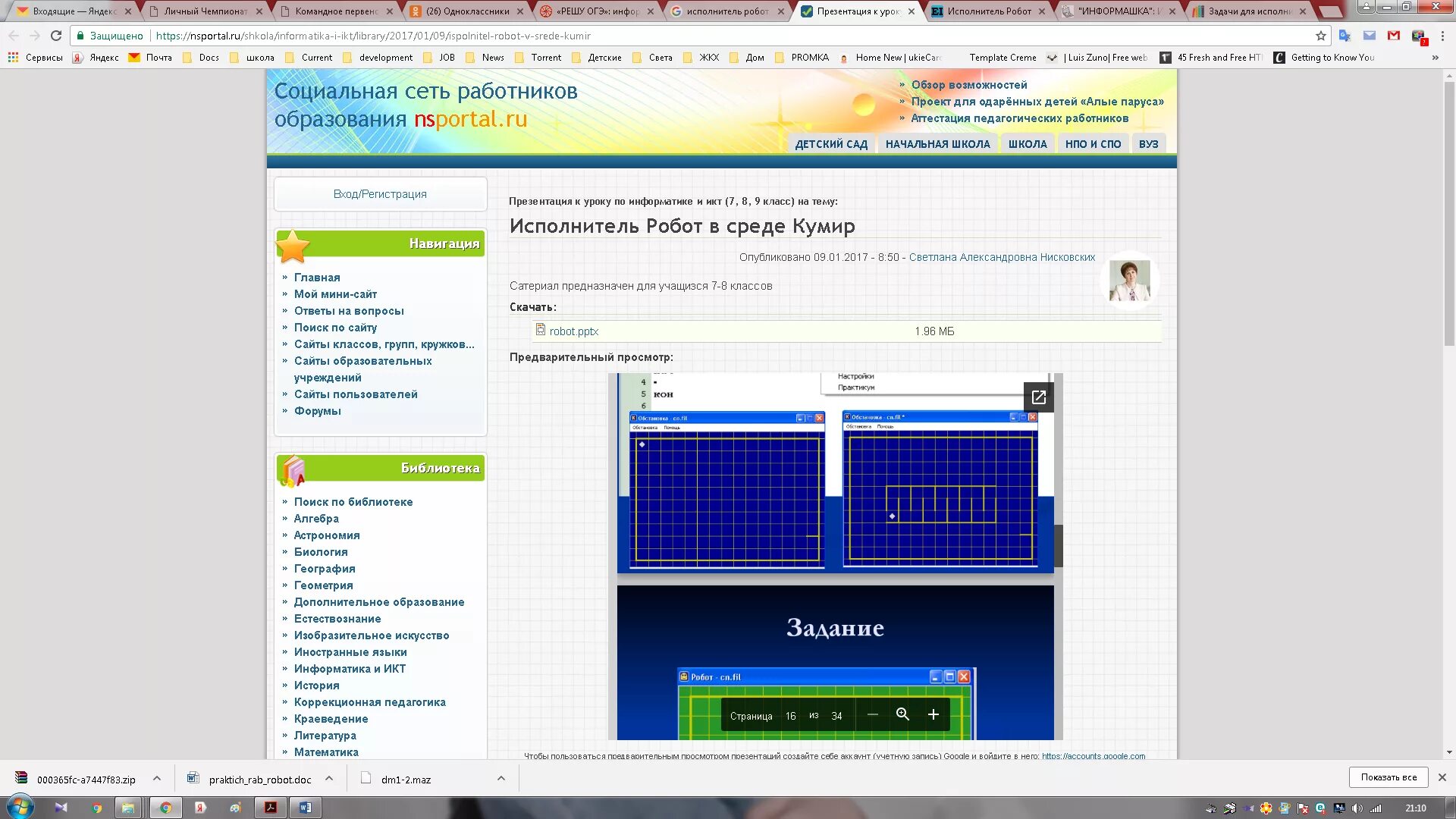Image resolution: width=1456 pixels, height=819 pixels.
Task: Expand options for 000365fc zip download
Action: coord(156,778)
